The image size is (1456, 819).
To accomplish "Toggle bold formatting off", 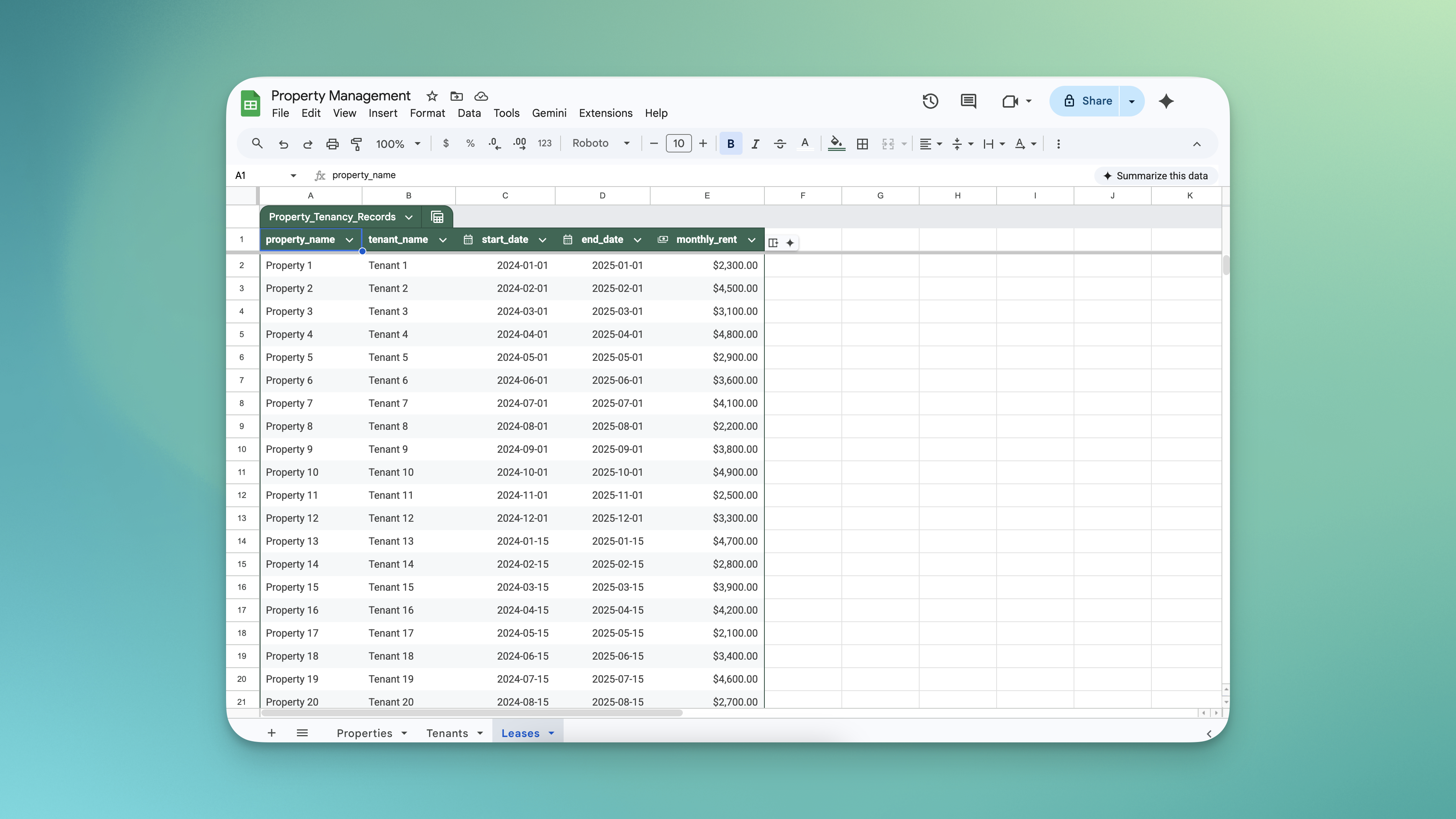I will tap(730, 144).
